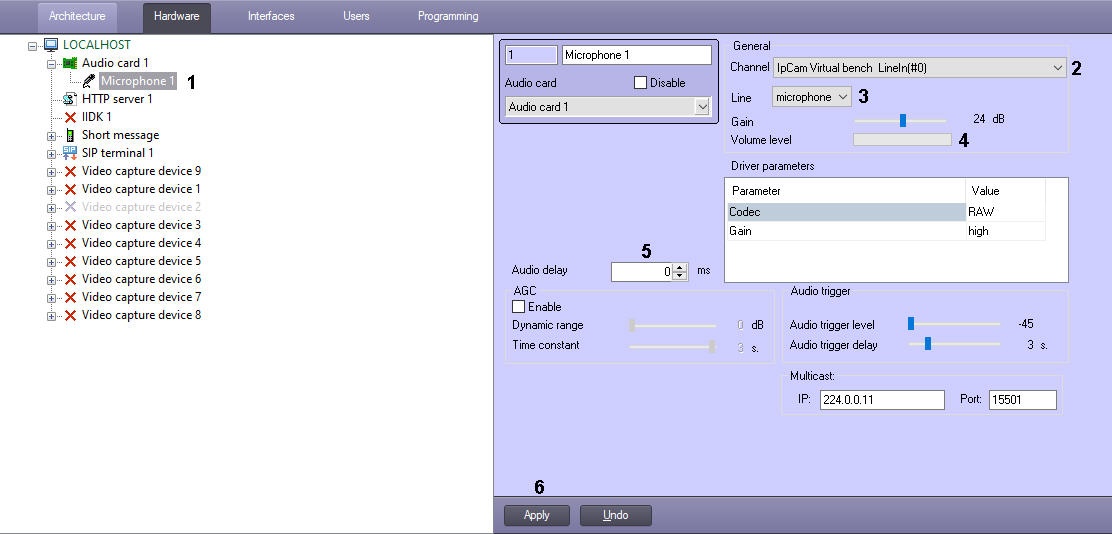Viewport: 1112px width, 534px height.
Task: Click red X icon of Video capture device 1
Action: click(70, 189)
